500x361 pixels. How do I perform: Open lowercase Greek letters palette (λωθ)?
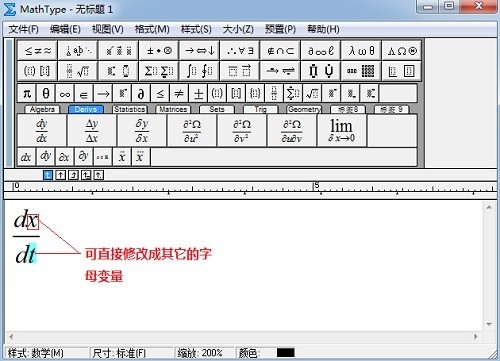[361, 51]
